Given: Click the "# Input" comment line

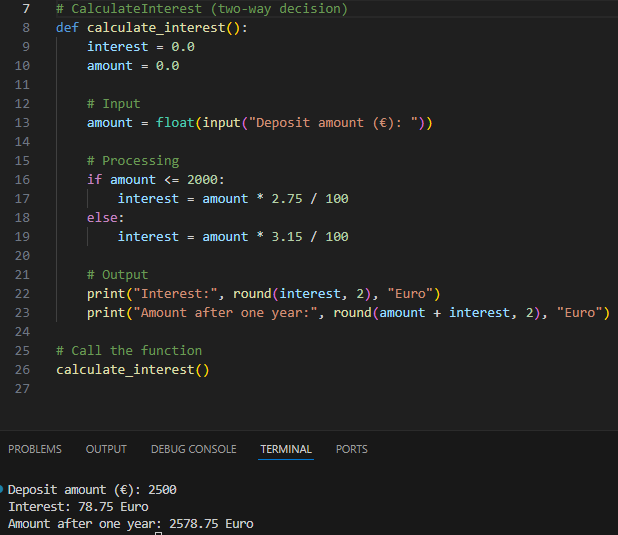Looking at the screenshot, I should click(113, 103).
